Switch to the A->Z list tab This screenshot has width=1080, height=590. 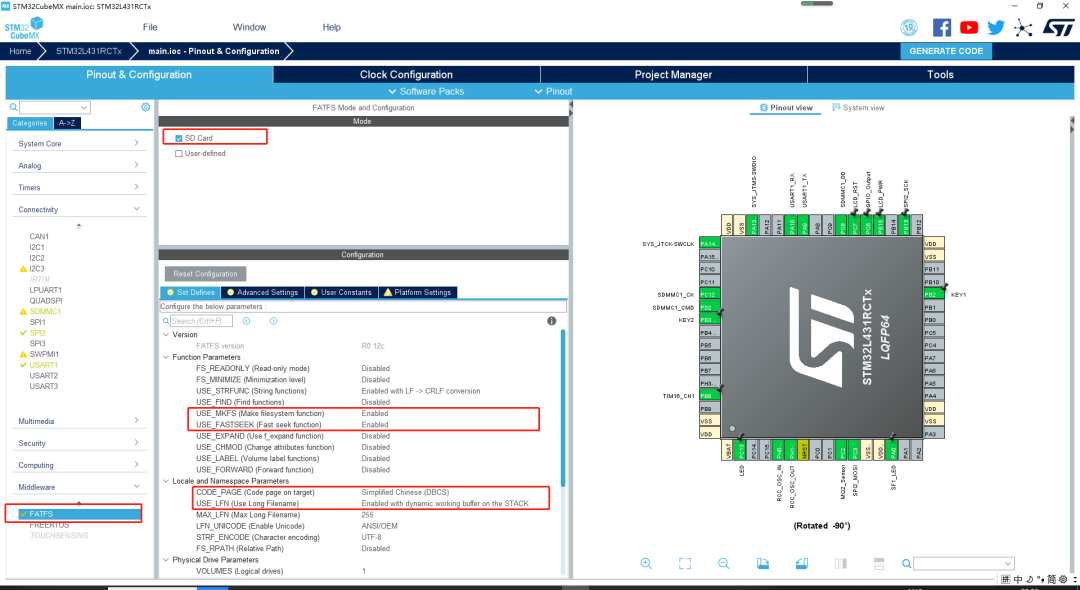(x=67, y=123)
